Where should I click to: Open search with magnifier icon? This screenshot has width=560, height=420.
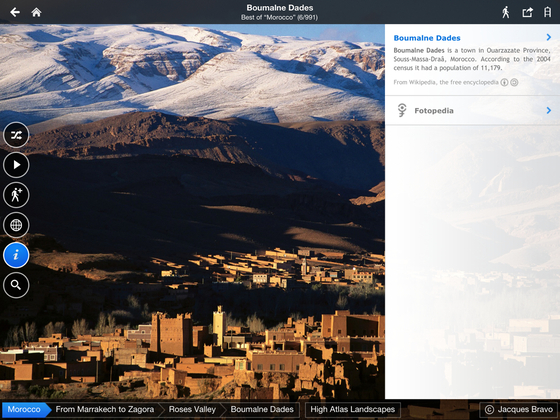point(16,285)
